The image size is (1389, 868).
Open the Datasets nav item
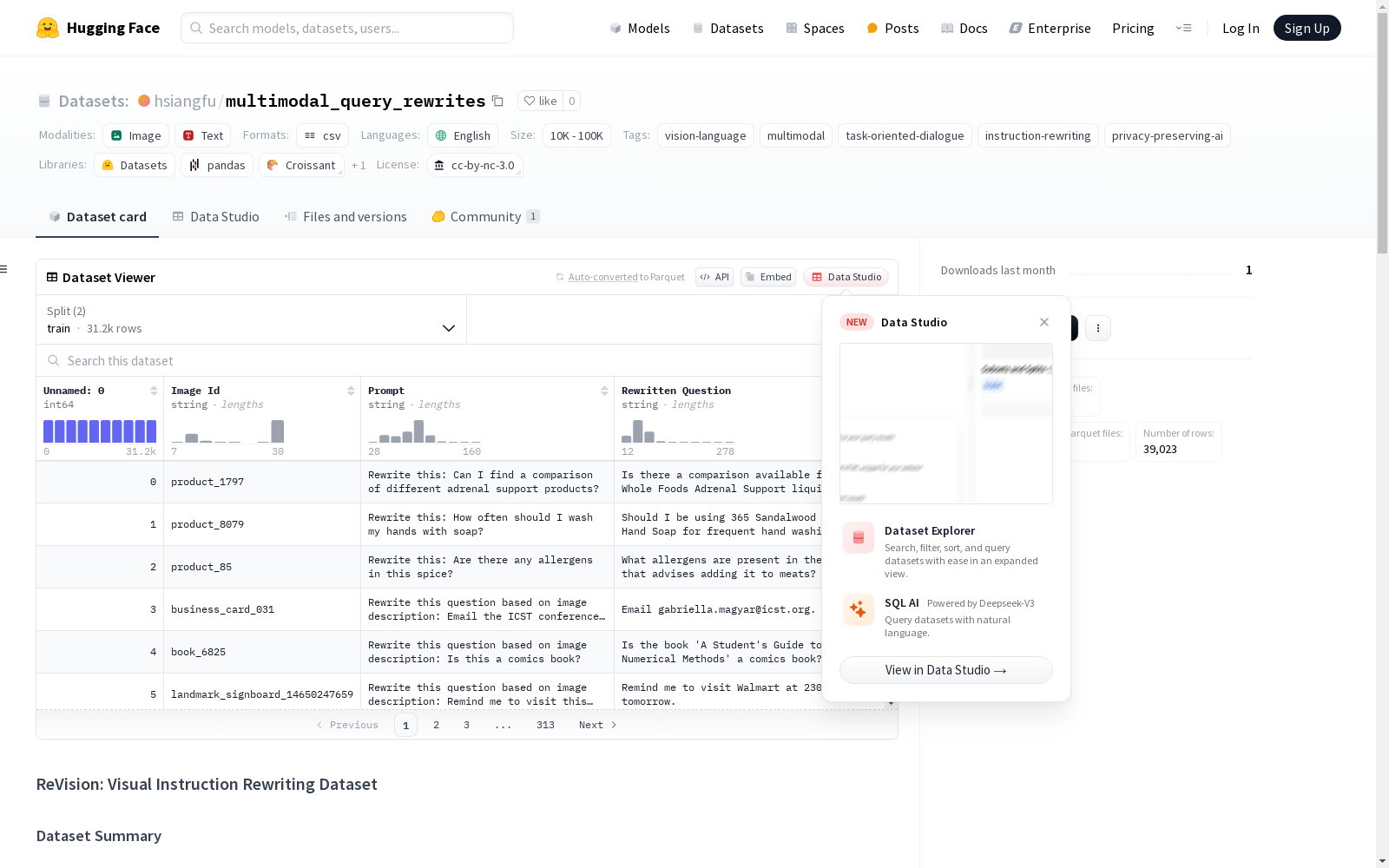pyautogui.click(x=727, y=28)
